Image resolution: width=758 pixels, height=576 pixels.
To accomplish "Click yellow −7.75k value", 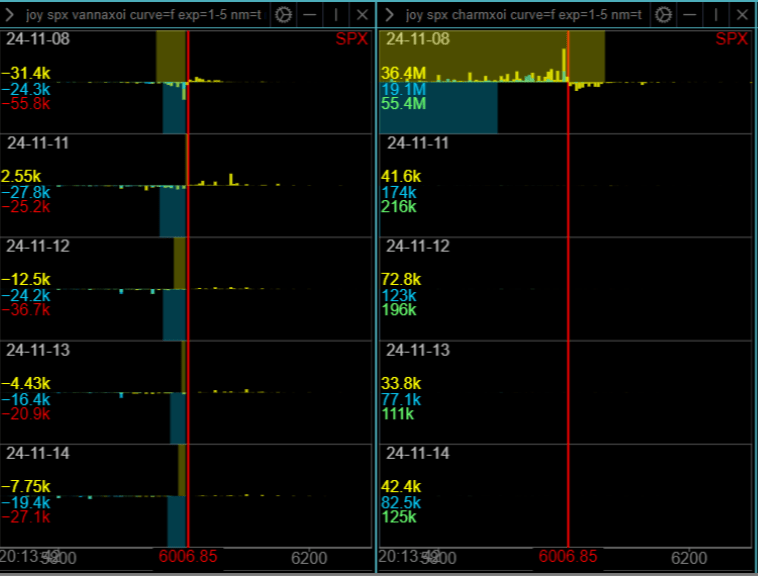I will click(26, 487).
